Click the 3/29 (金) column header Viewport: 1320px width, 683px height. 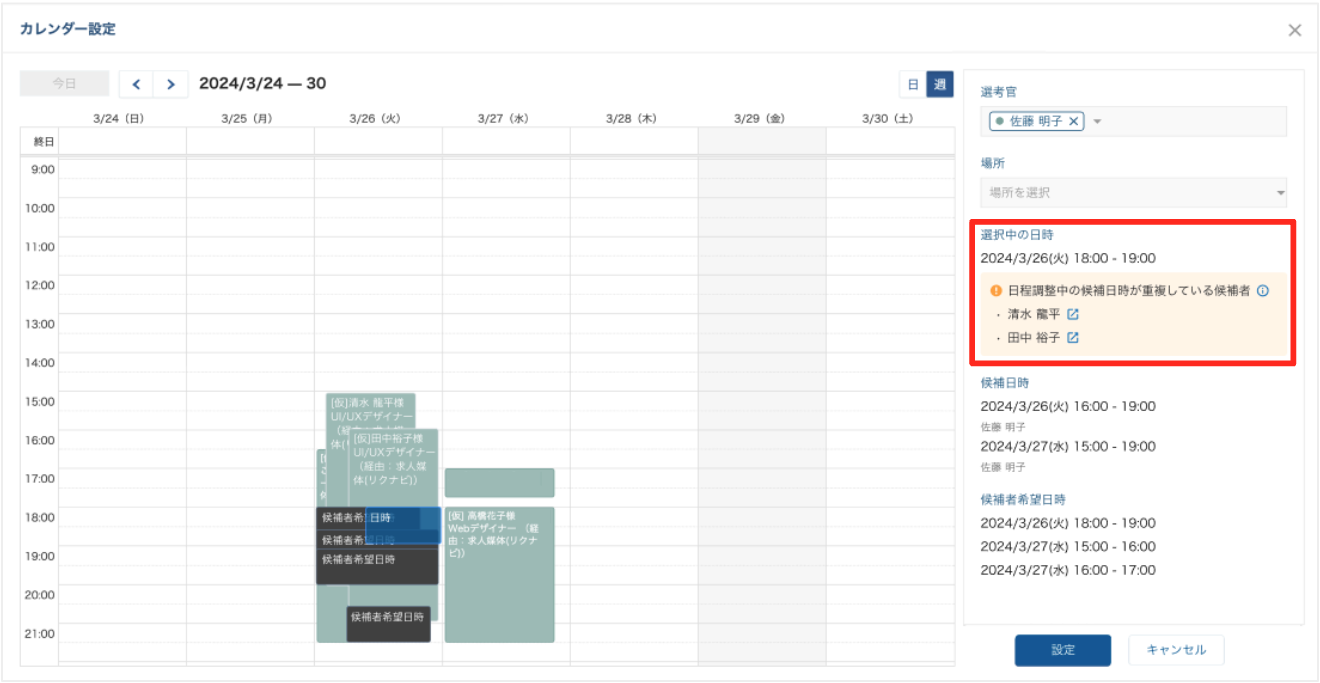(x=759, y=118)
